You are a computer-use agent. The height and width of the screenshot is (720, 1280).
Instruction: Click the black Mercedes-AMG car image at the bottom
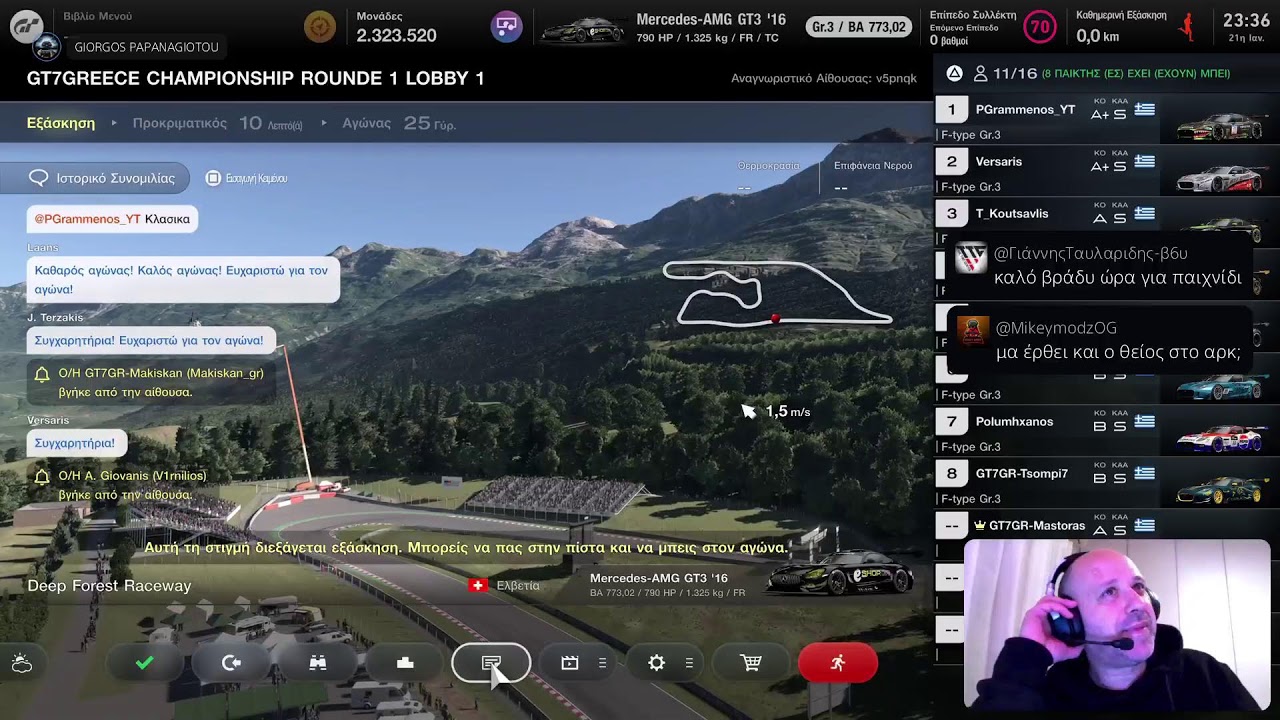[840, 573]
